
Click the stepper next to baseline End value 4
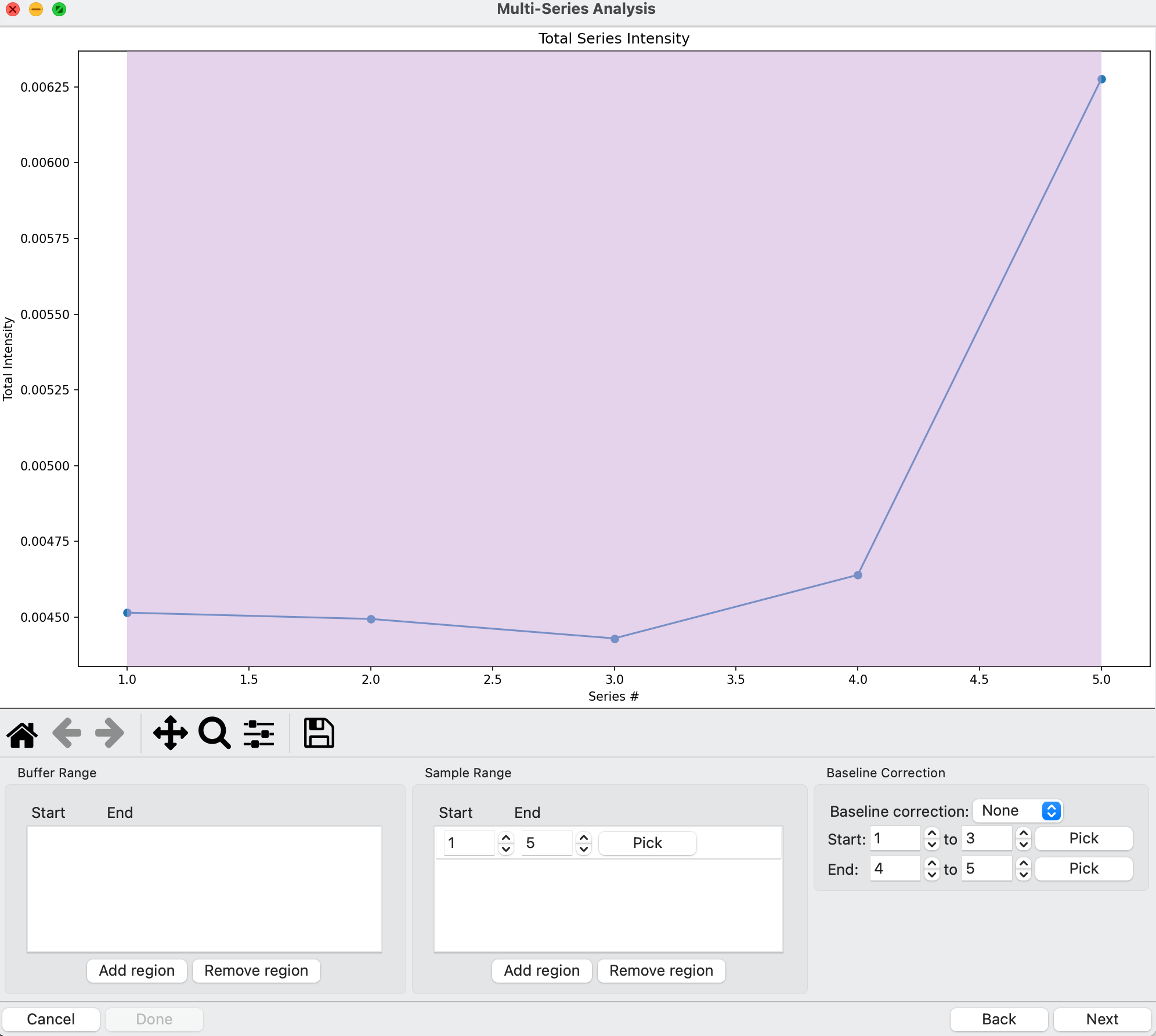click(x=931, y=869)
